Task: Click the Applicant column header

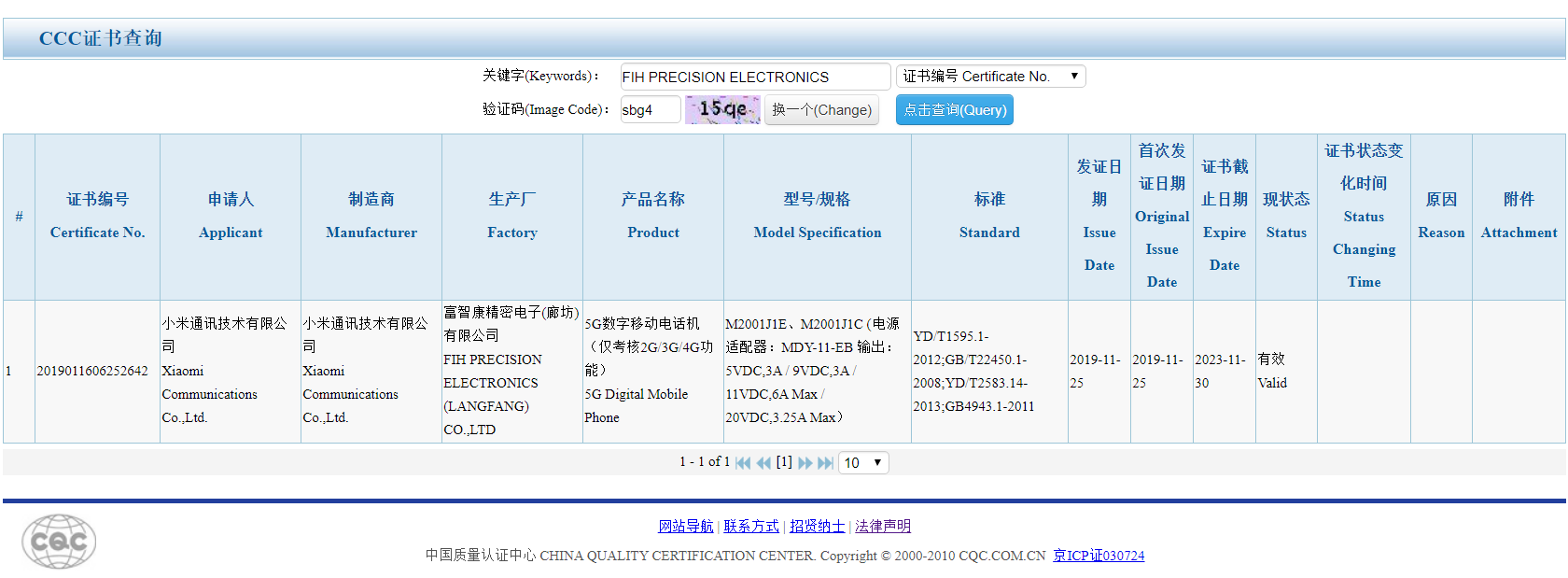Action: click(x=231, y=217)
